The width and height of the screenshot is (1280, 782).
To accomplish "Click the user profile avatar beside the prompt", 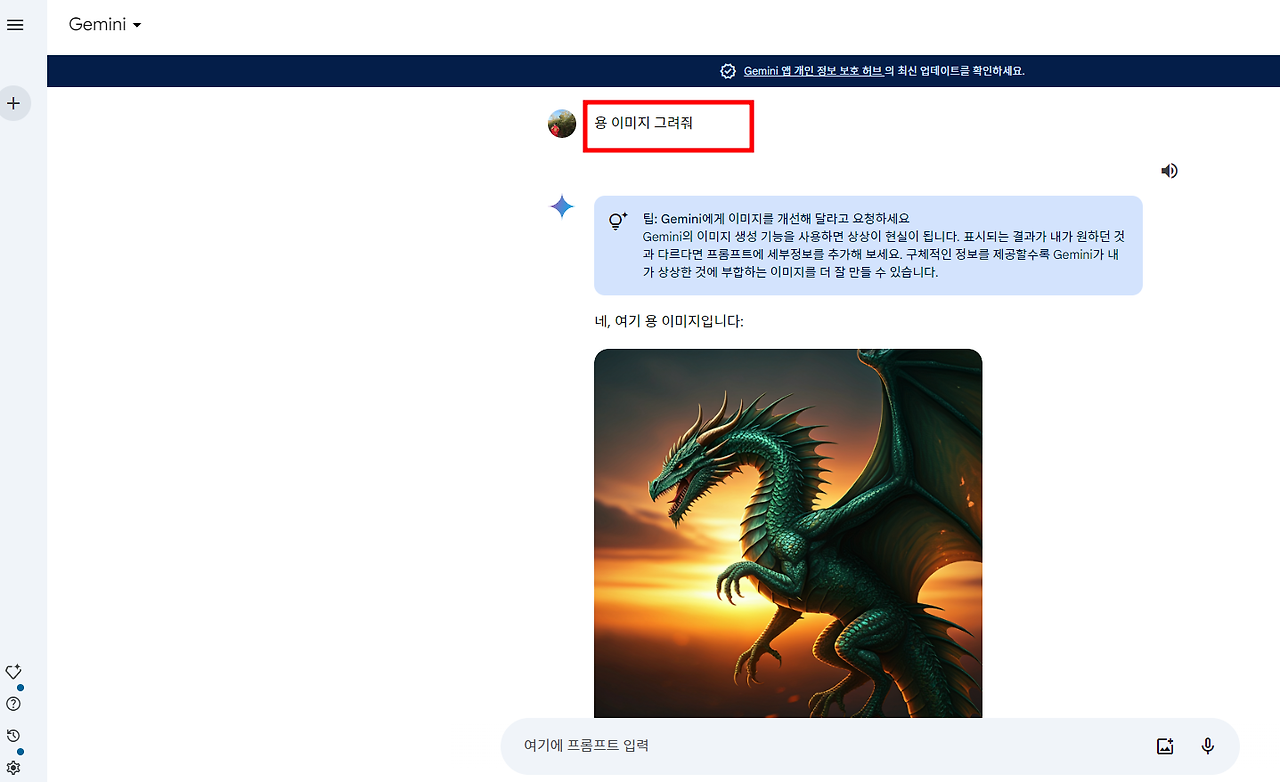I will coord(562,124).
